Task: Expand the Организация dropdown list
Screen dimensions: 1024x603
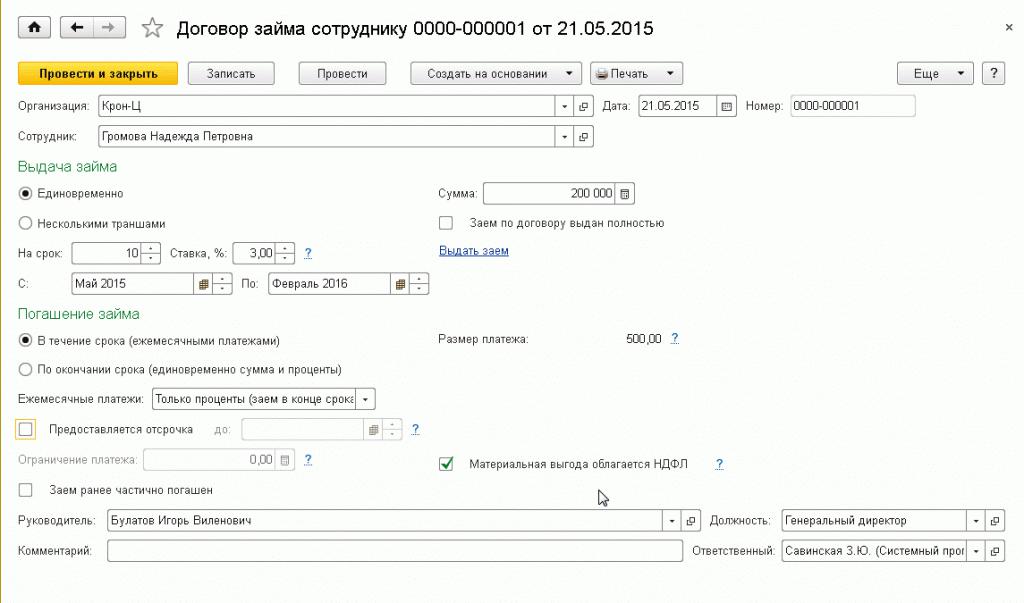Action: coord(564,106)
